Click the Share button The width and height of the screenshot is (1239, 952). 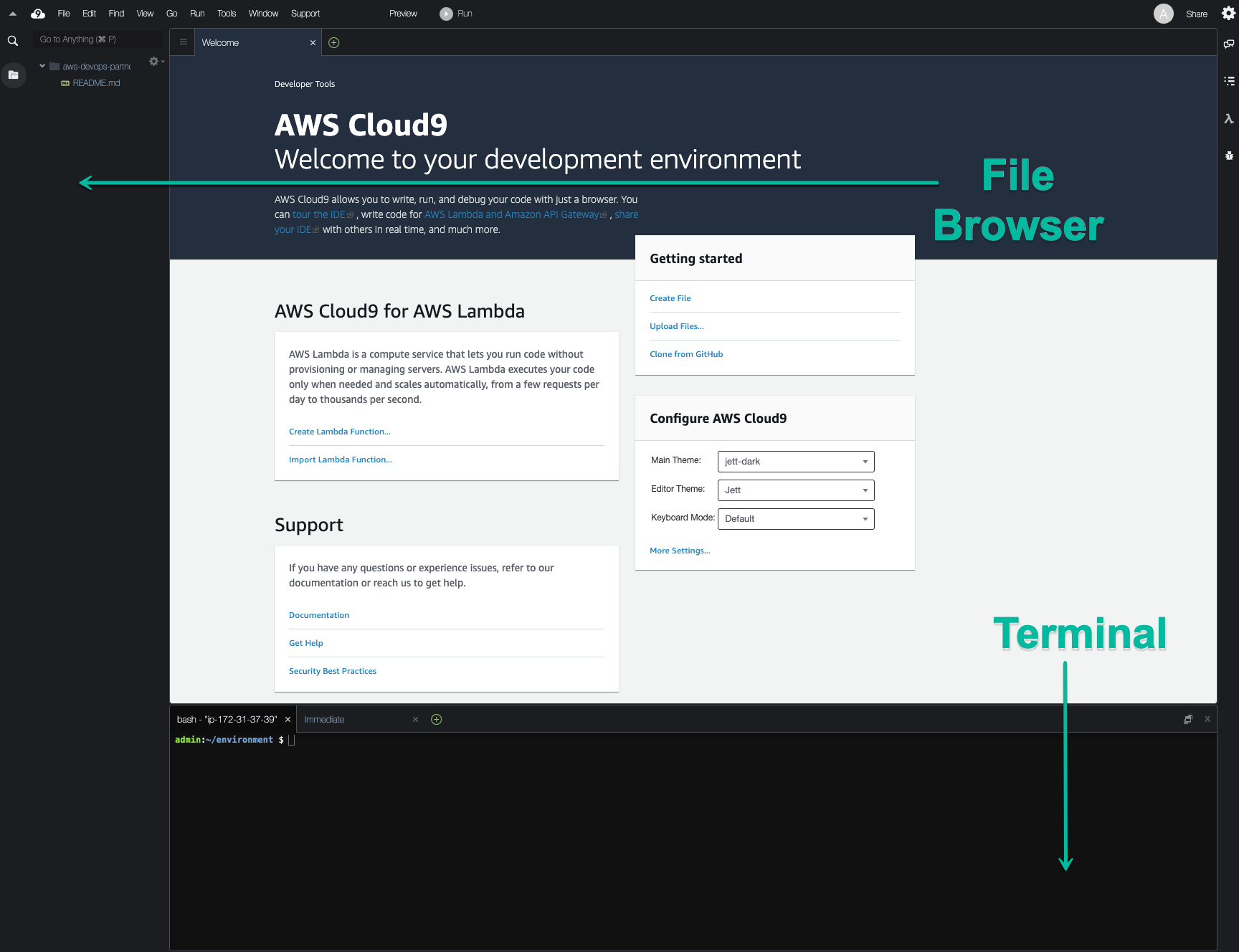click(x=1196, y=14)
